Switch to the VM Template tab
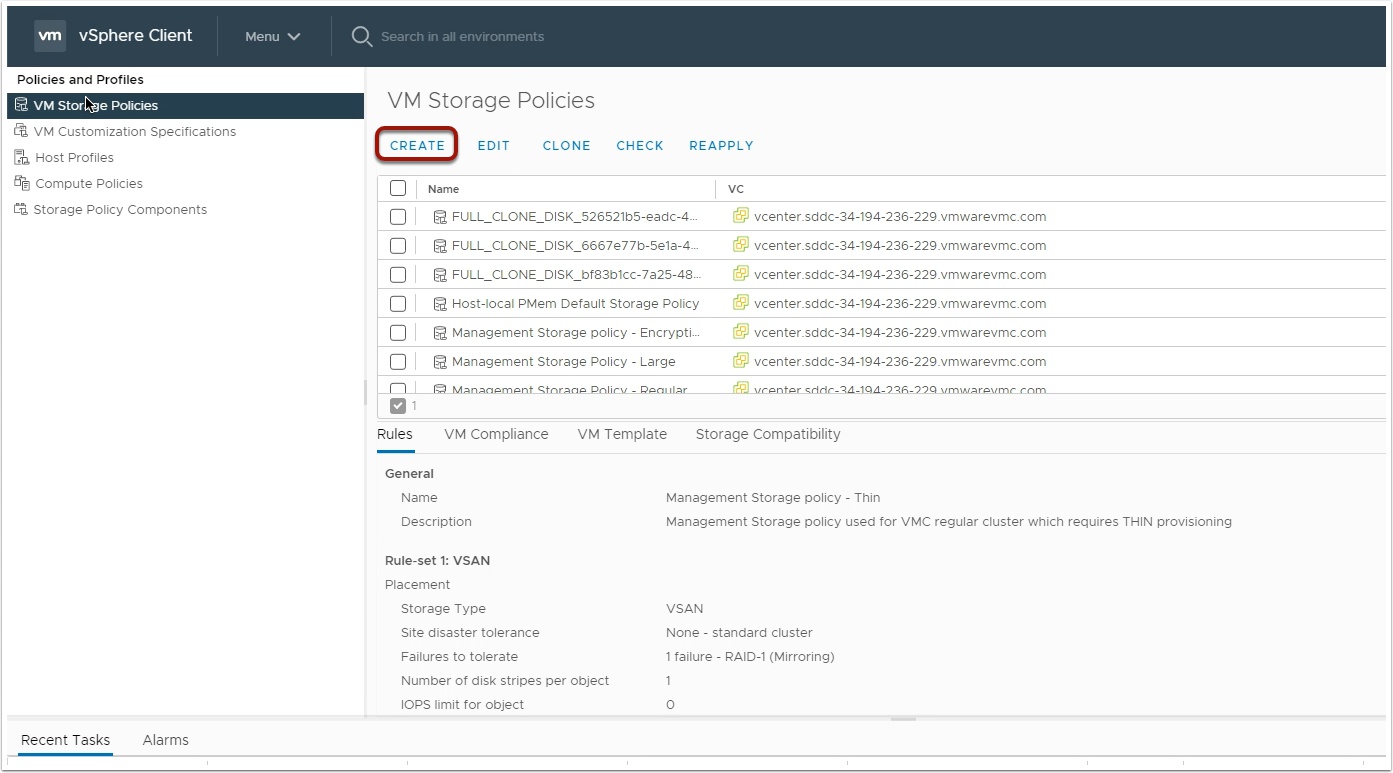 [622, 434]
